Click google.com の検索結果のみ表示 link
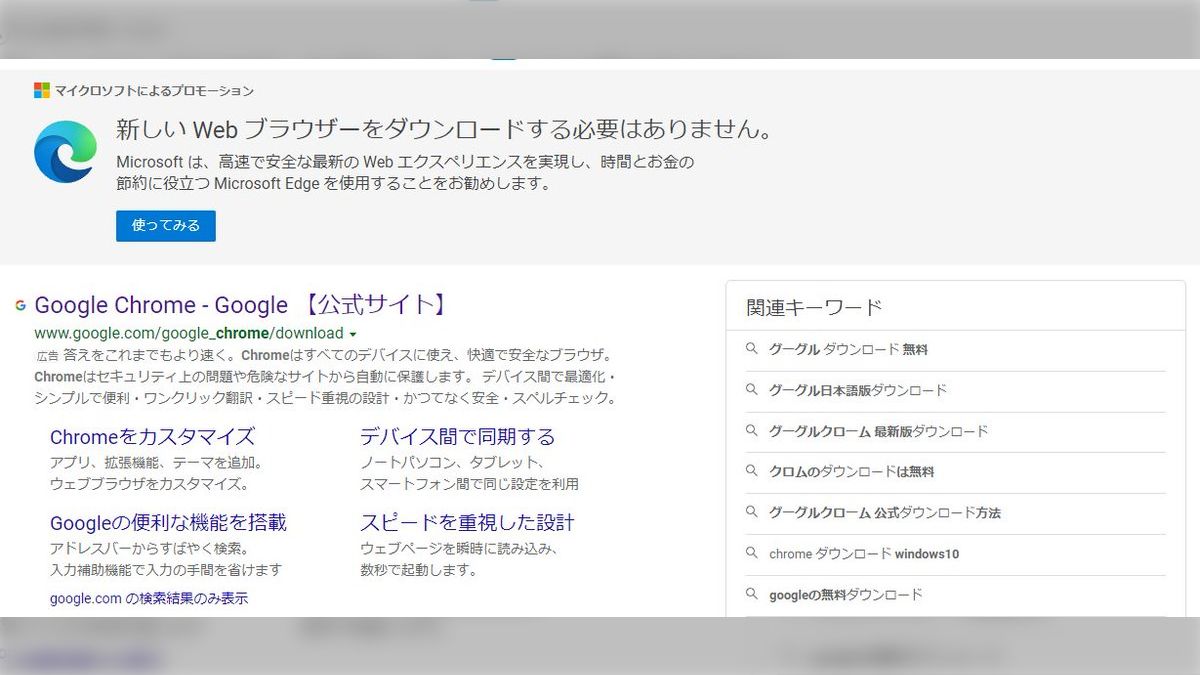The width and height of the screenshot is (1200, 675). pos(149,598)
